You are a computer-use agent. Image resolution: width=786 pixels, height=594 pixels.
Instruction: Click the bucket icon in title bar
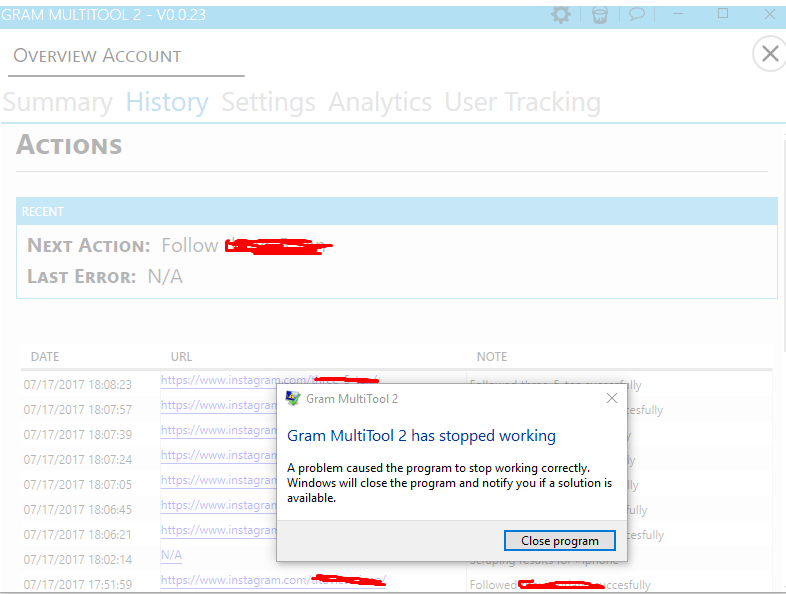600,15
